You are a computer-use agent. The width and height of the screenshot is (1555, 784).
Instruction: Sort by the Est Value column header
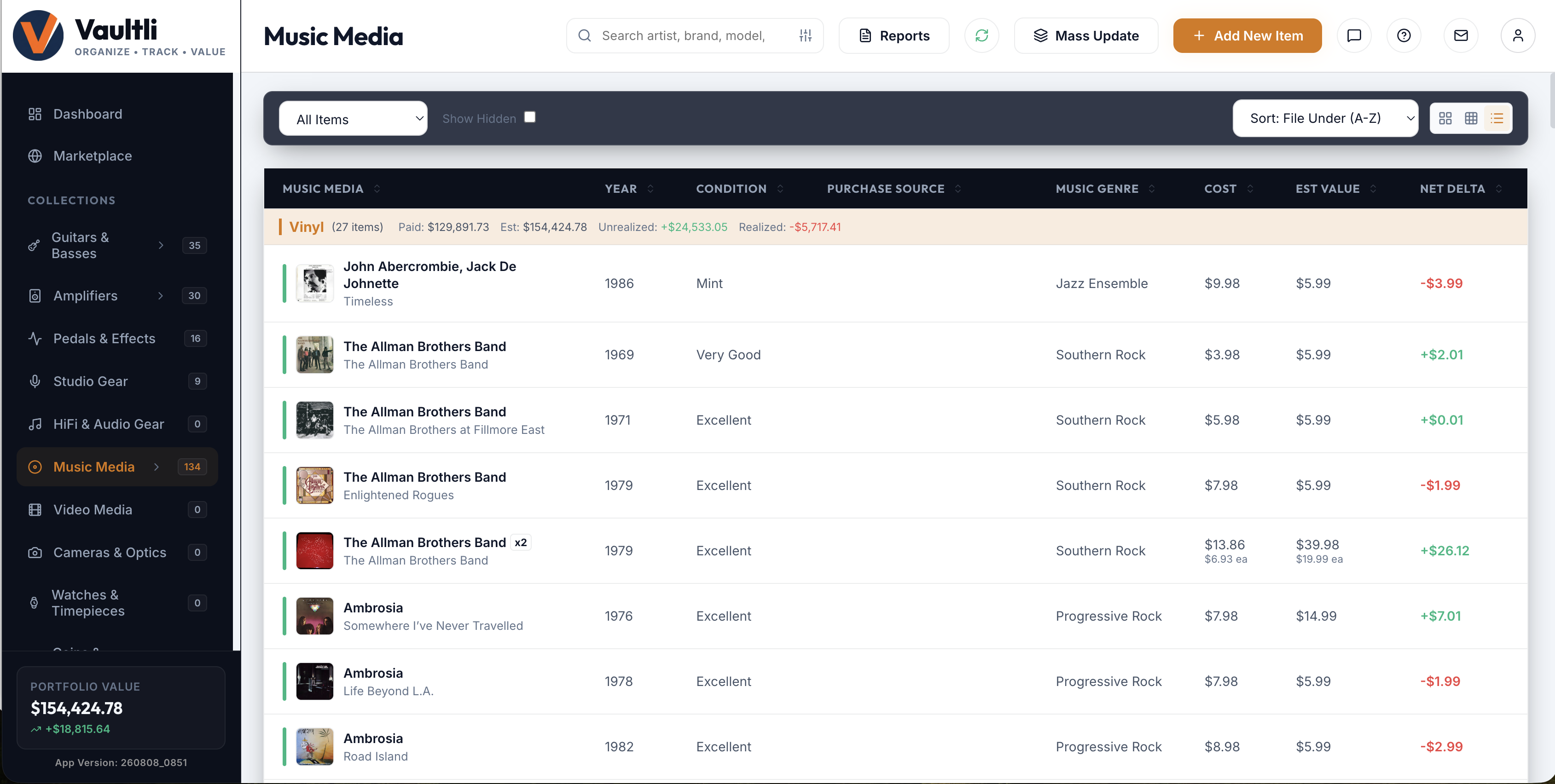tap(1335, 189)
